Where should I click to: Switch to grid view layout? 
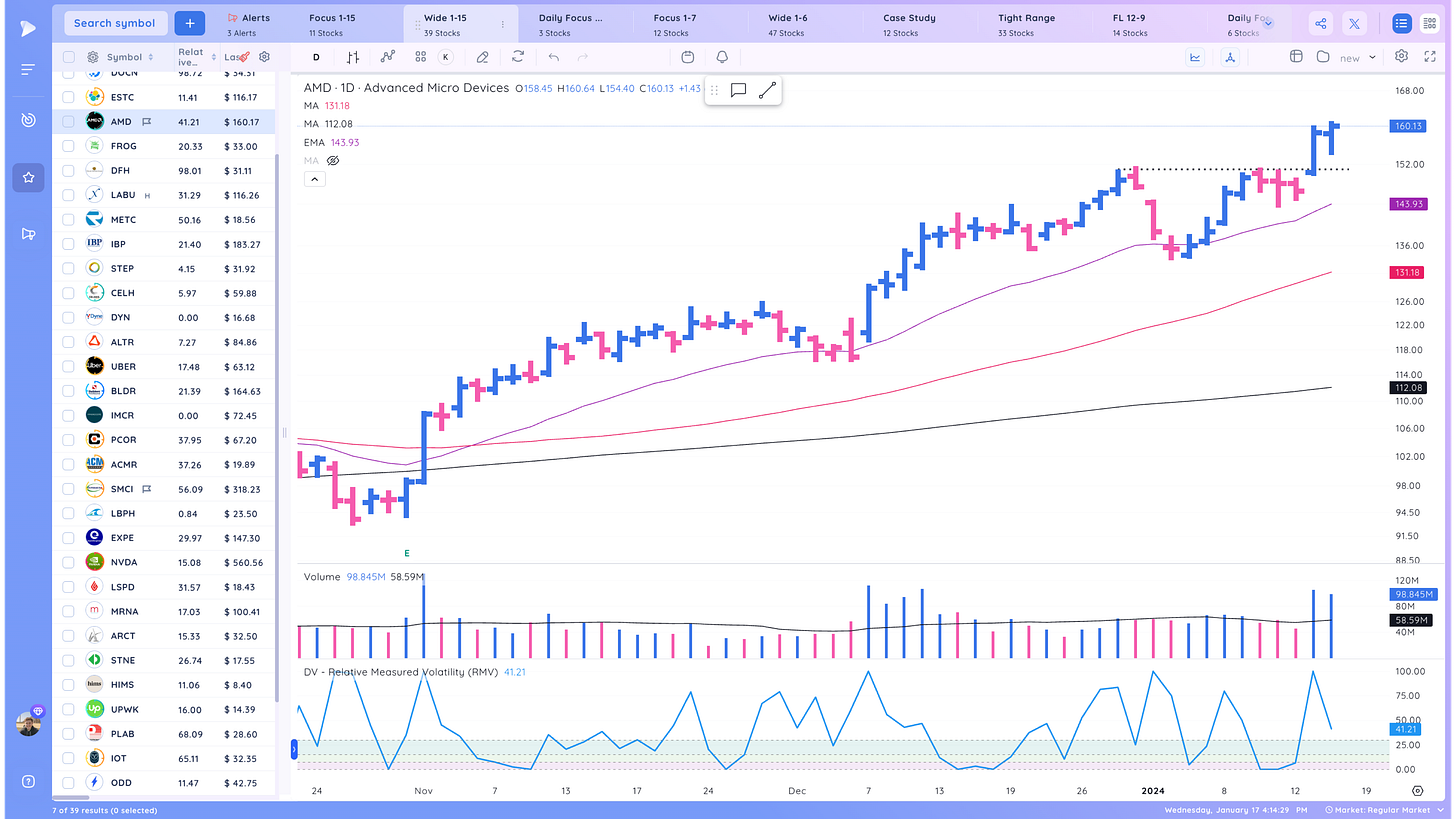[x=1429, y=24]
